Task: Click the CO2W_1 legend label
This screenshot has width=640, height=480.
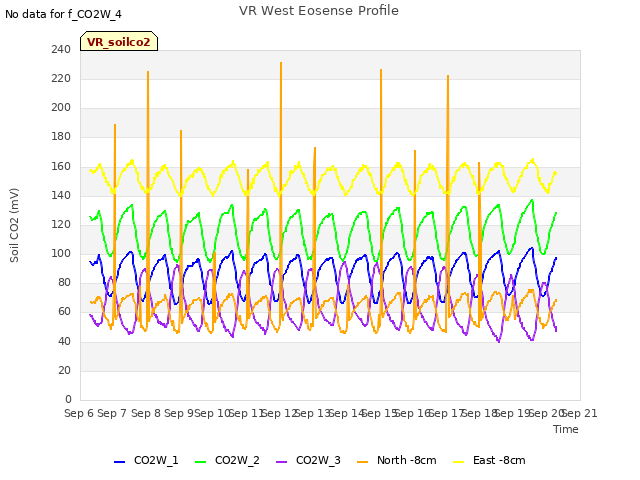Action: tap(156, 460)
